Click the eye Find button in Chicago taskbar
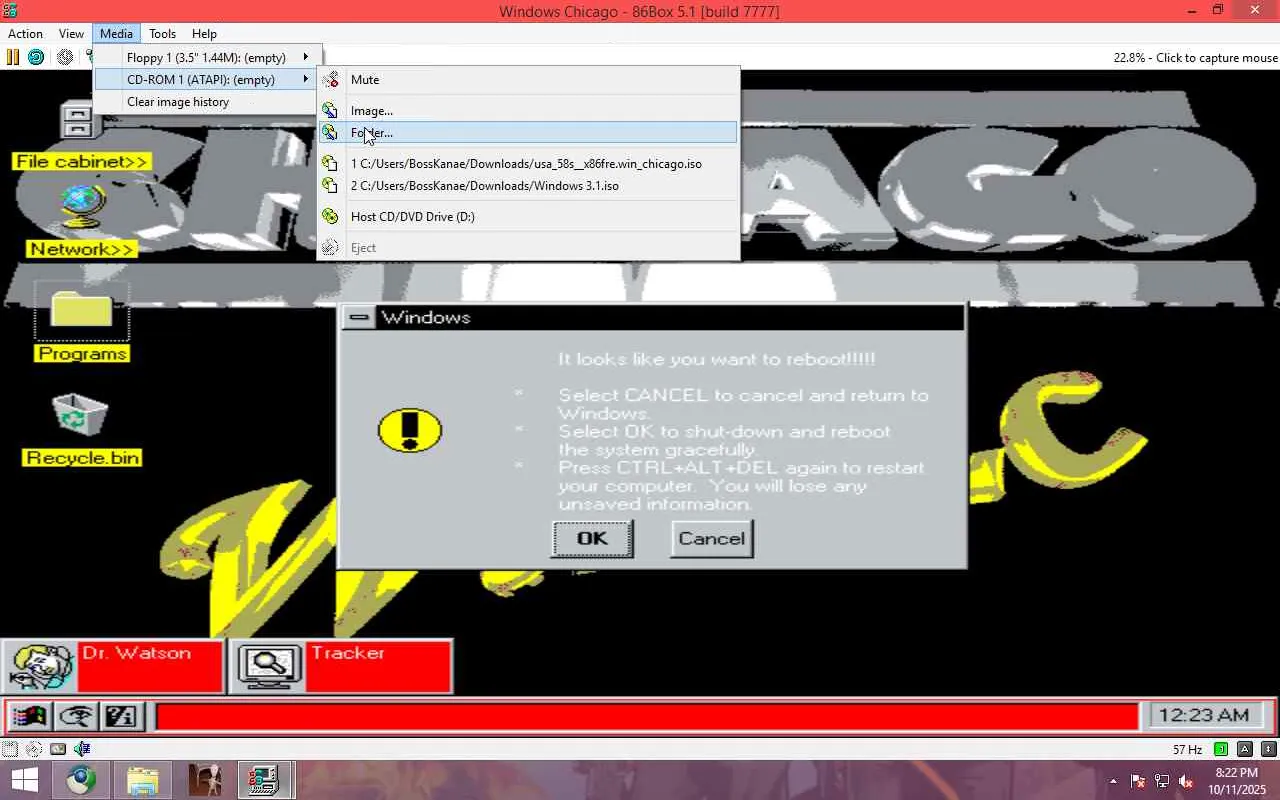This screenshot has width=1280, height=800. pyautogui.click(x=76, y=716)
